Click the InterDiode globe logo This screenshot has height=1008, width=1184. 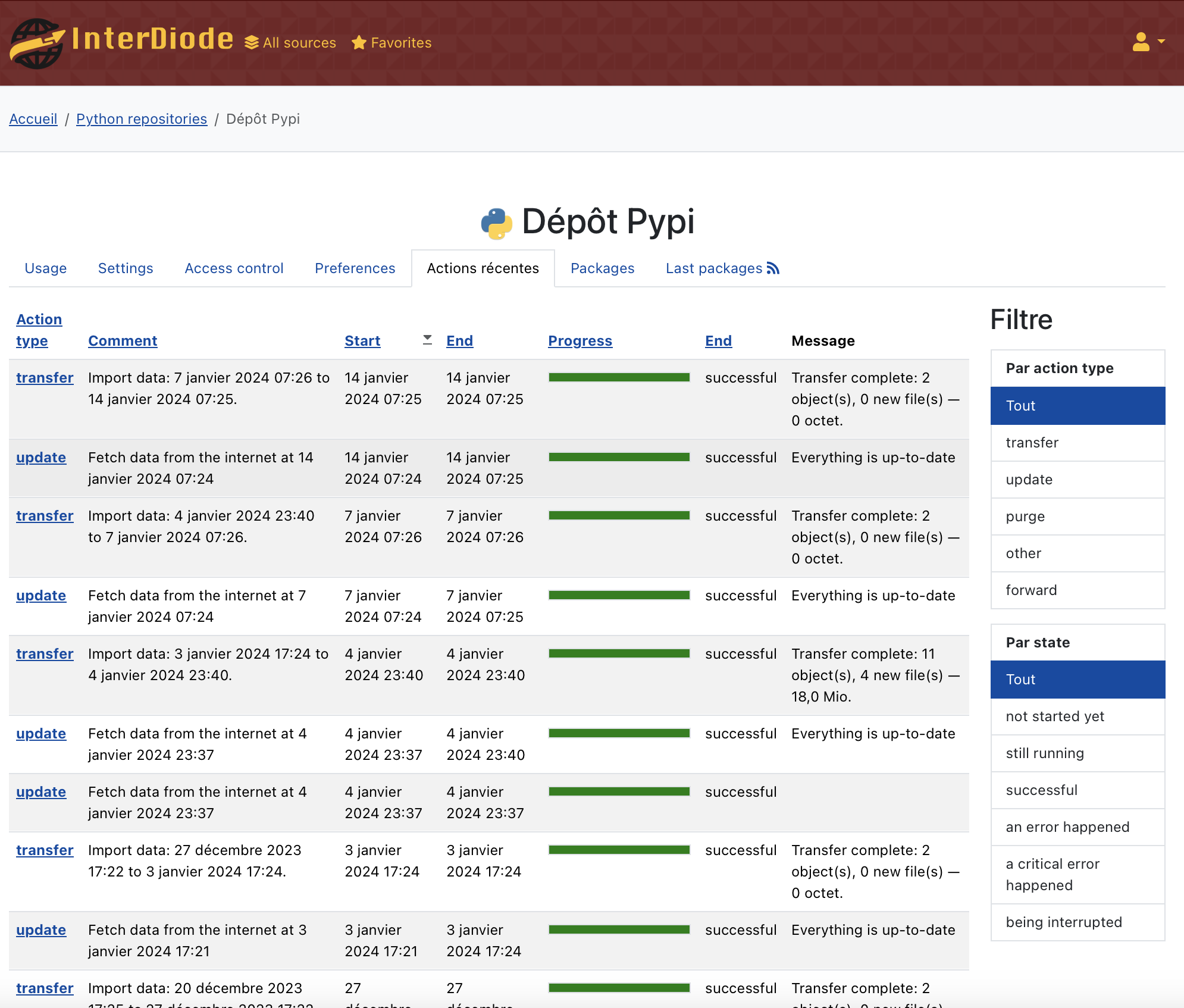37,43
